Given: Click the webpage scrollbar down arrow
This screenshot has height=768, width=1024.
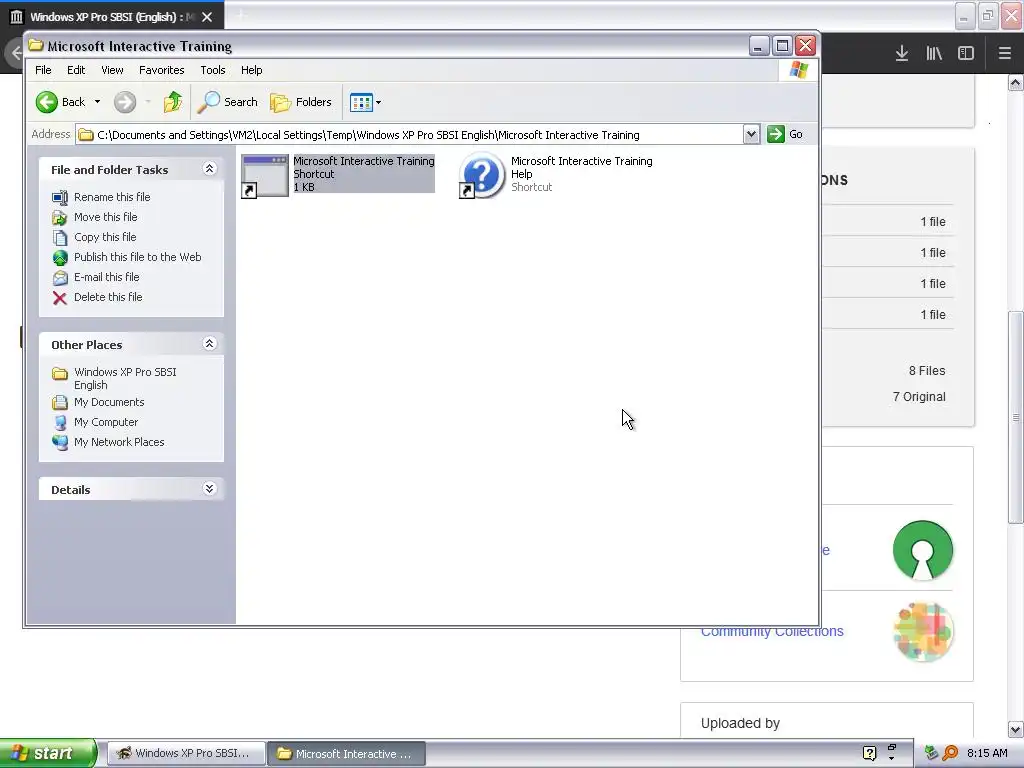Looking at the screenshot, I should pyautogui.click(x=1016, y=729).
